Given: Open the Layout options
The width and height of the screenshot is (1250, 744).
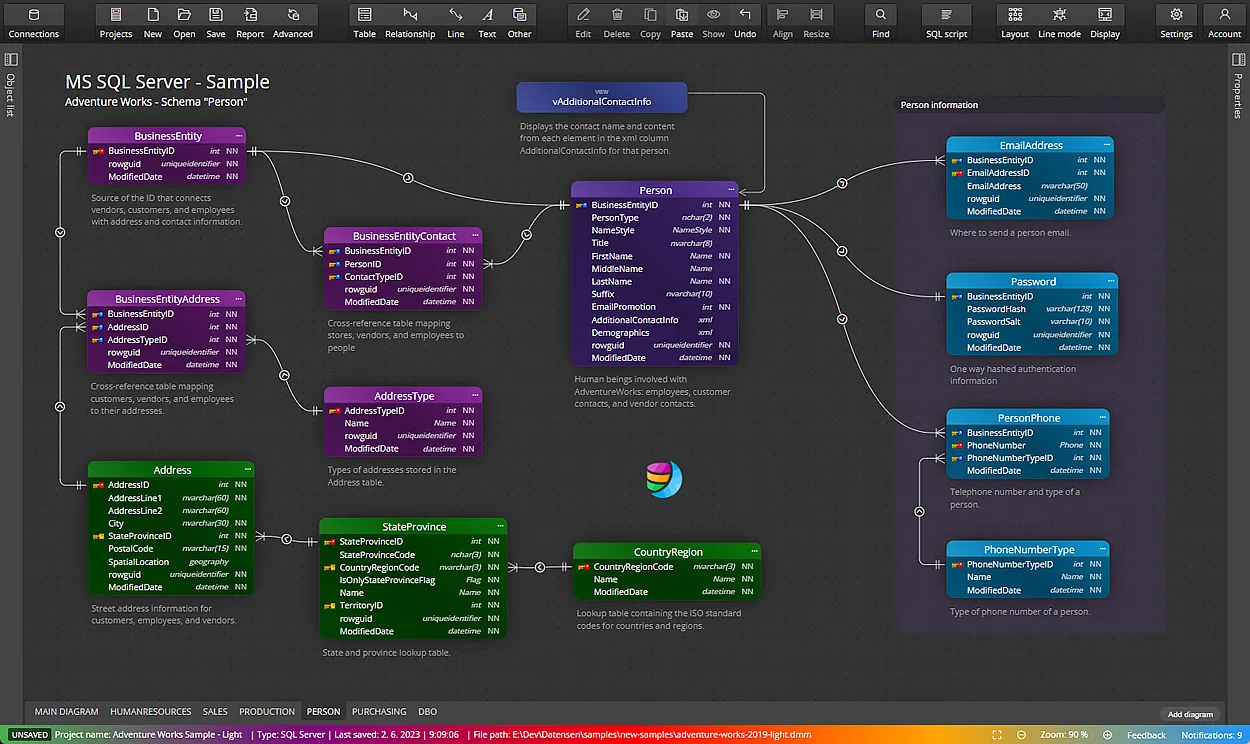Looking at the screenshot, I should [x=1015, y=23].
